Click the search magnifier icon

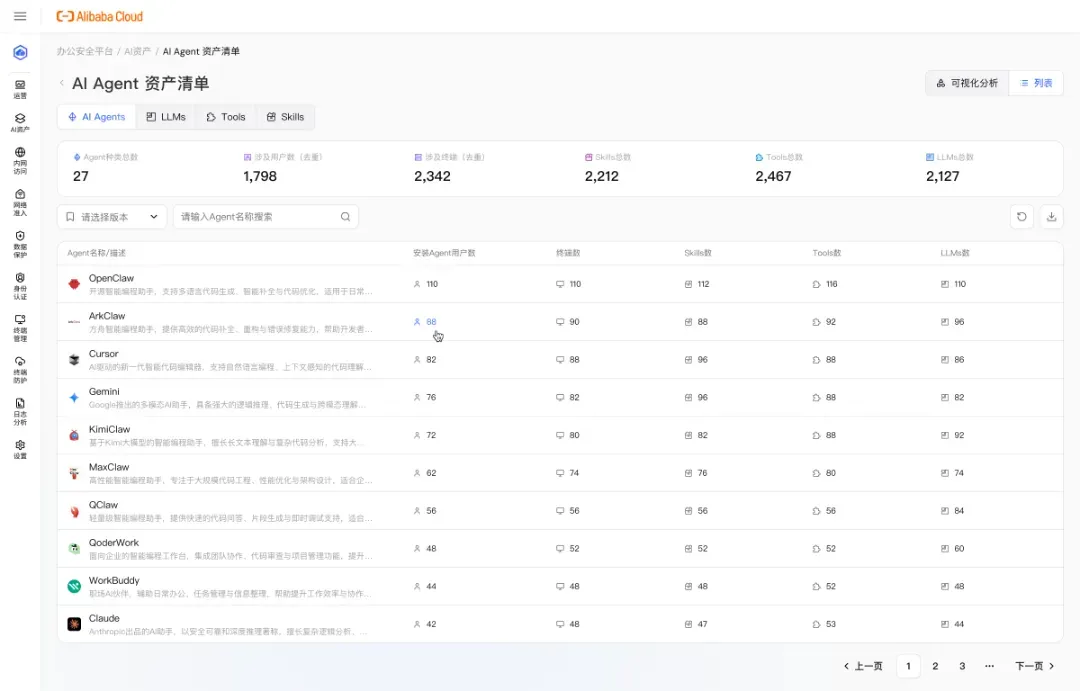(345, 216)
